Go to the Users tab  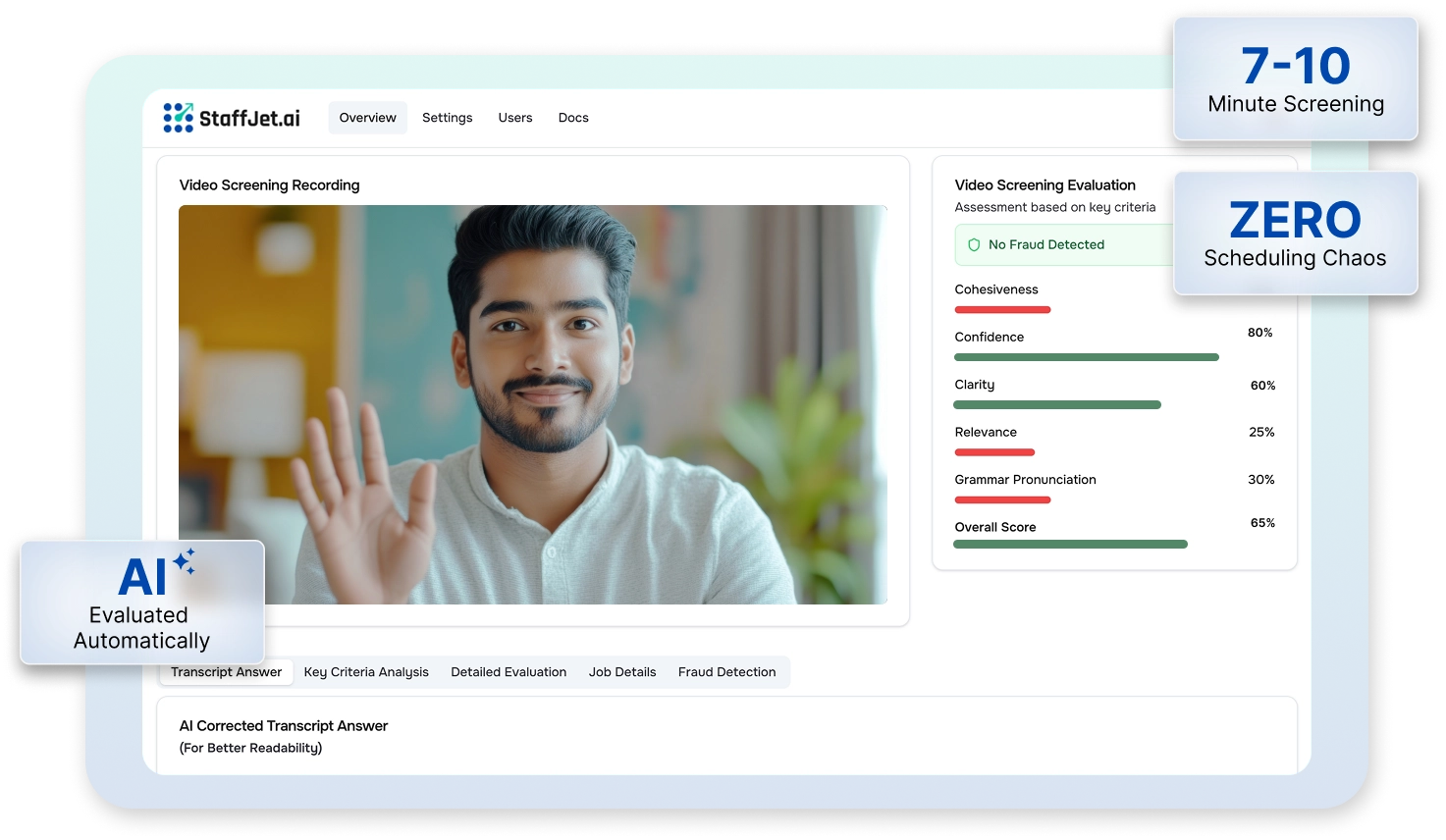click(x=514, y=118)
